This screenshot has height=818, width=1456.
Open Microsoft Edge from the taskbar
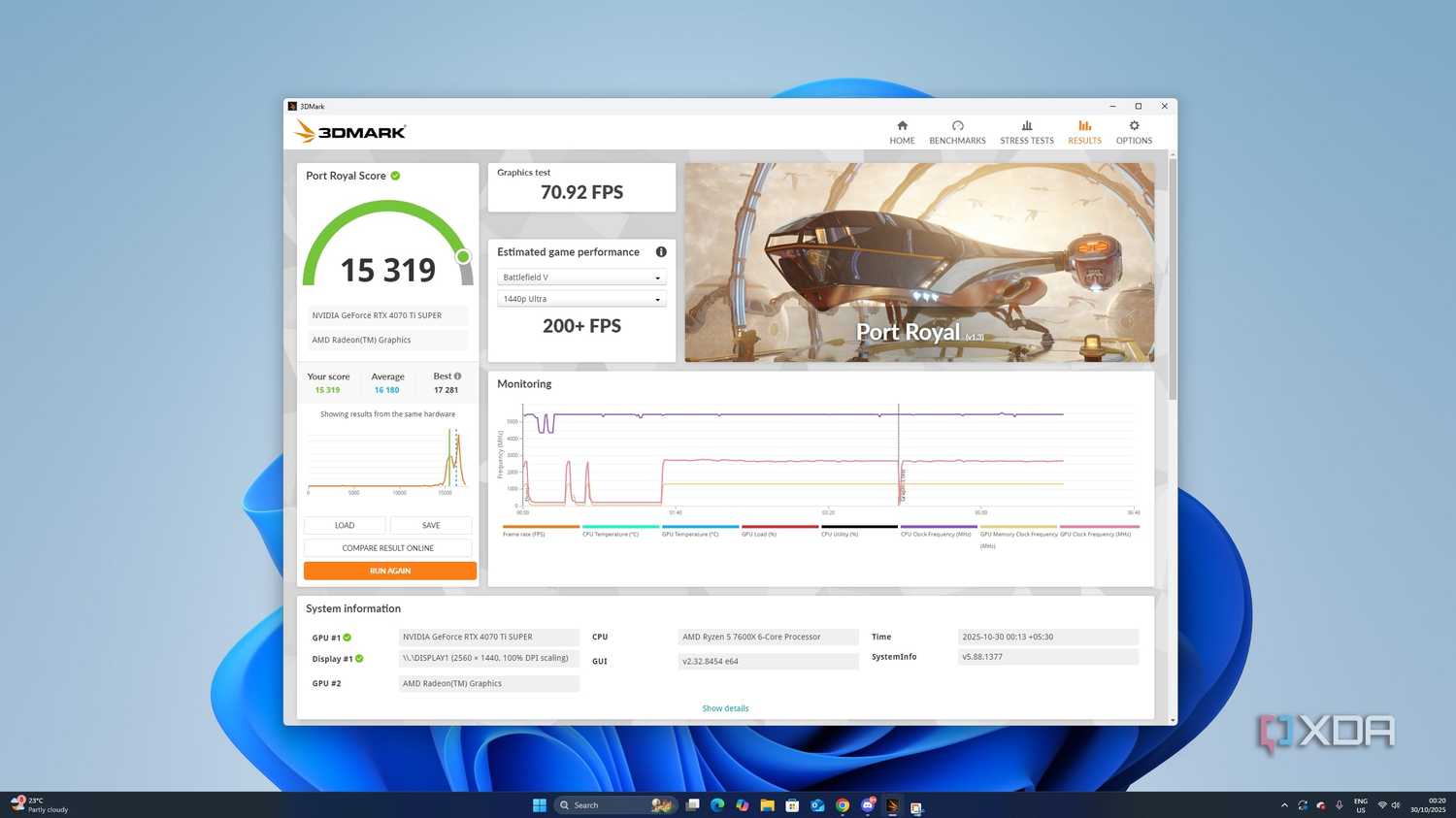(x=717, y=805)
